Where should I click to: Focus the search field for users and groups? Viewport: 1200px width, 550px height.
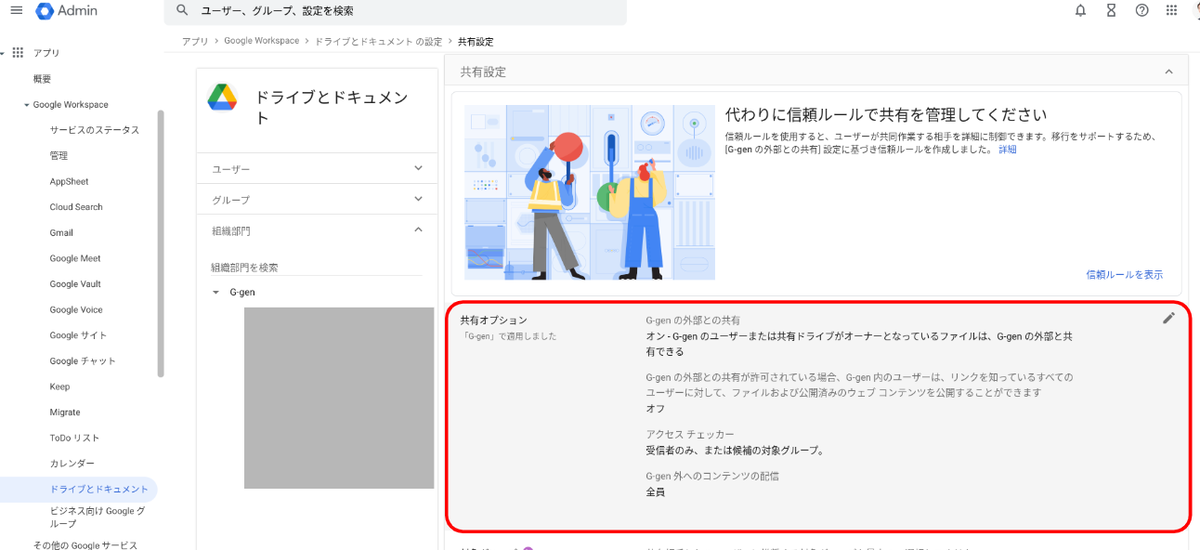(395, 12)
